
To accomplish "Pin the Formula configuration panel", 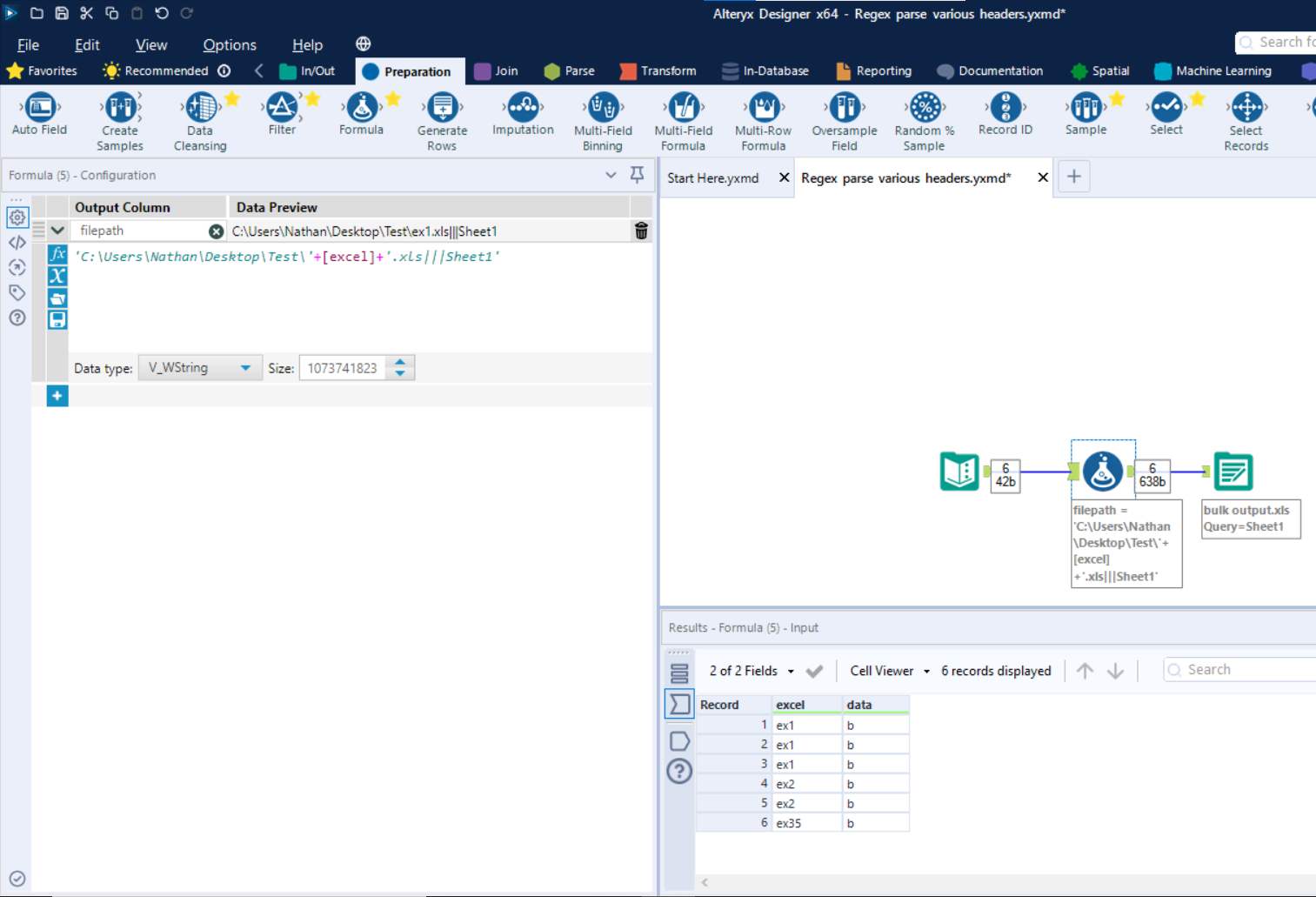I will 637,175.
